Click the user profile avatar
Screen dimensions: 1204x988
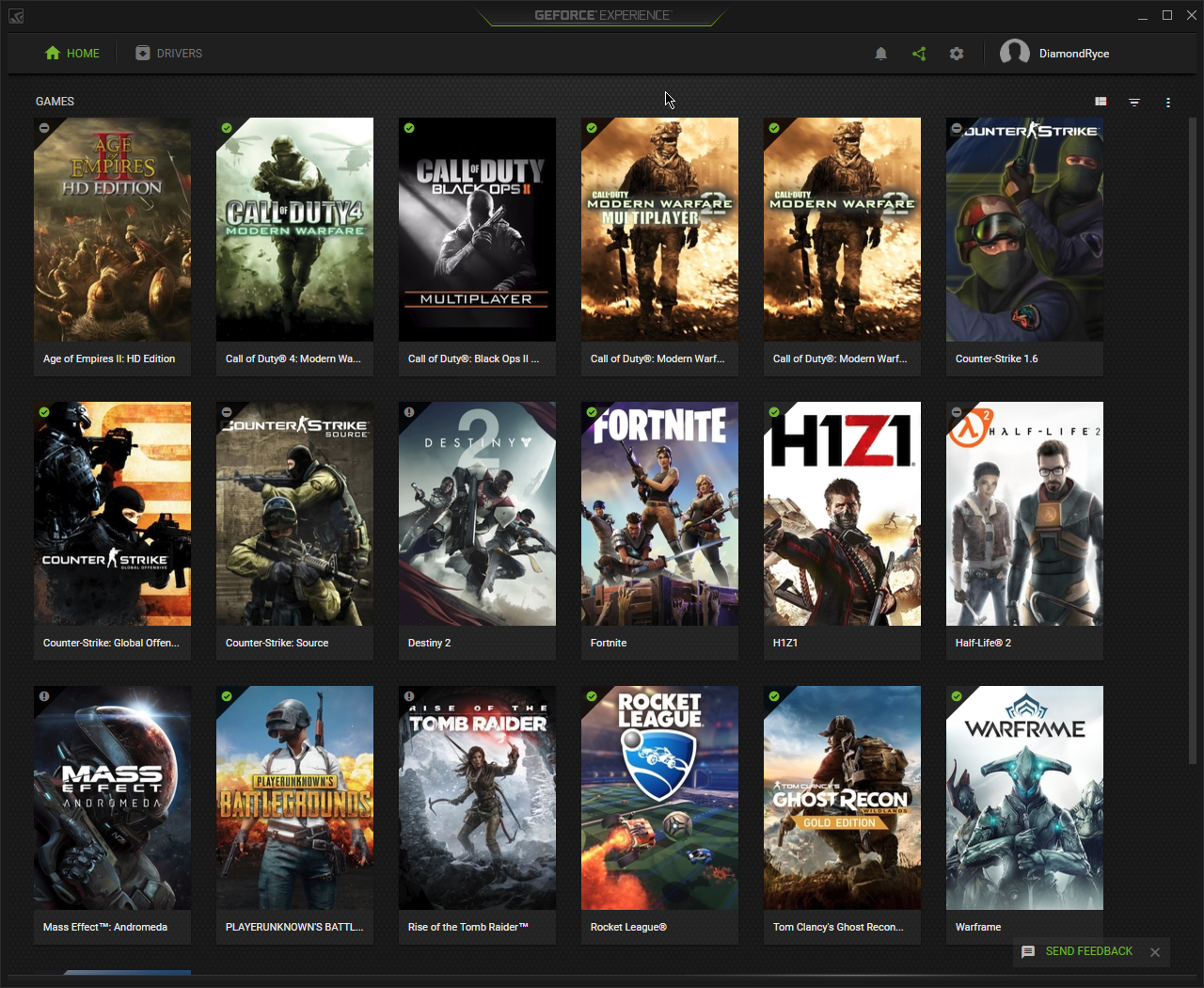coord(1014,53)
